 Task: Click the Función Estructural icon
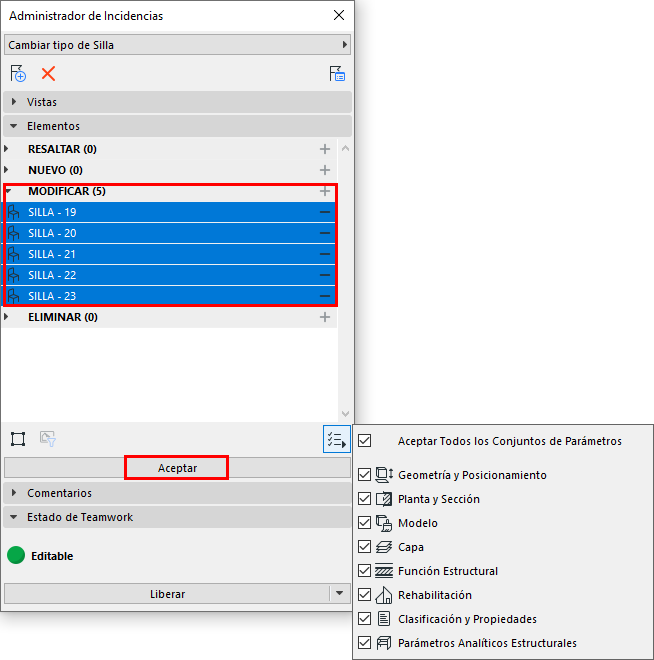pos(384,571)
